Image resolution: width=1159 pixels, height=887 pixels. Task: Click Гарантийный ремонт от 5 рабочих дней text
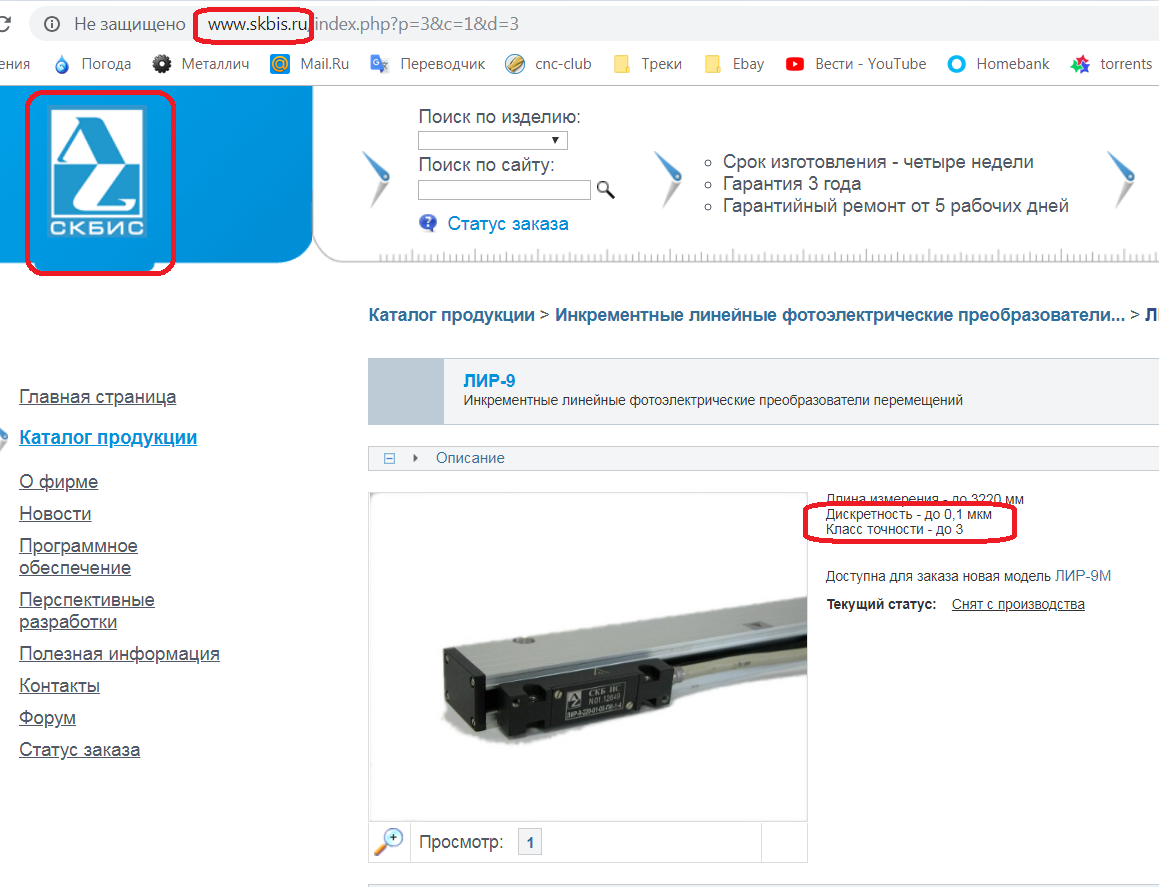pyautogui.click(x=896, y=206)
